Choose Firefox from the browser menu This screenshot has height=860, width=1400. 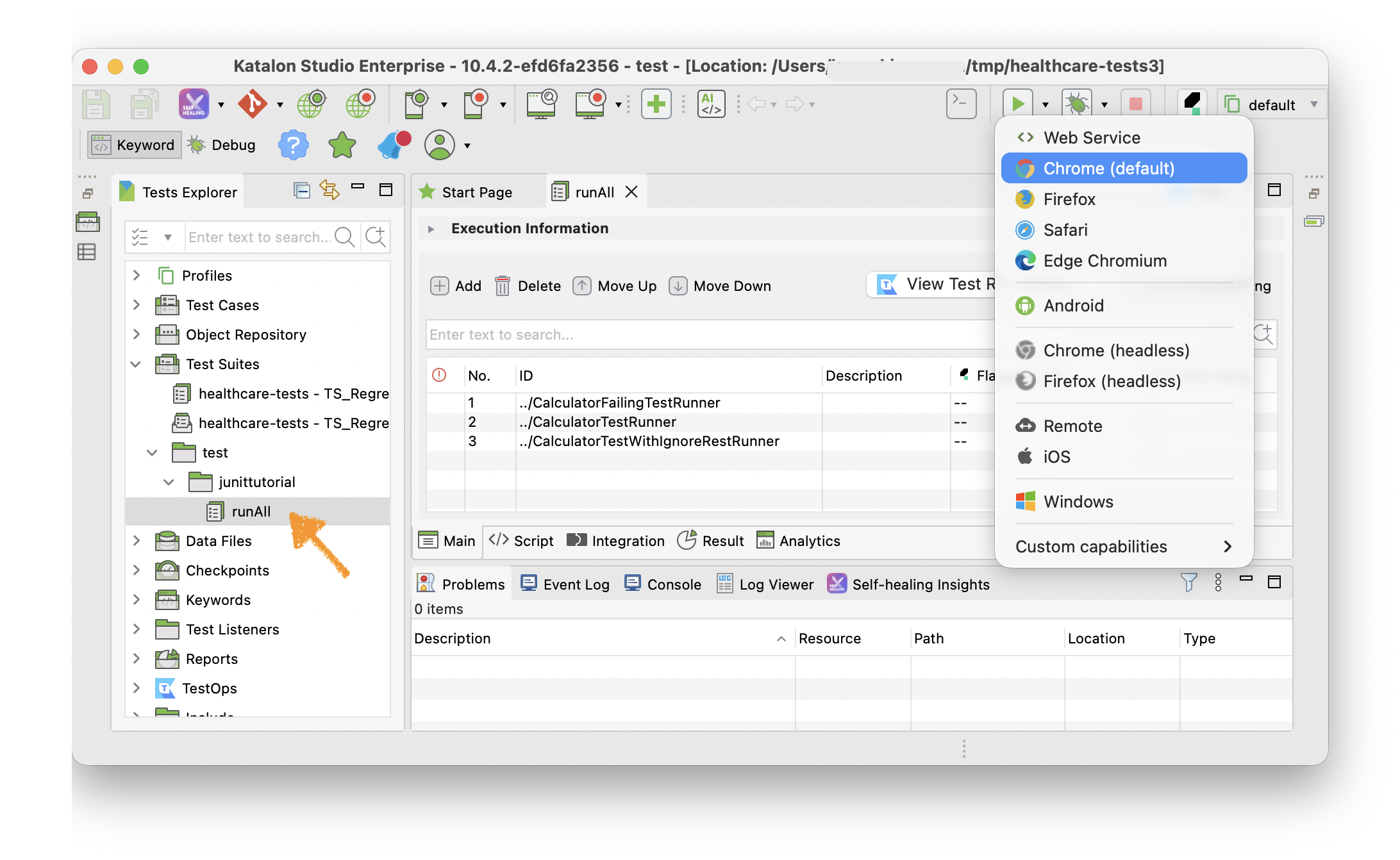pyautogui.click(x=1124, y=199)
